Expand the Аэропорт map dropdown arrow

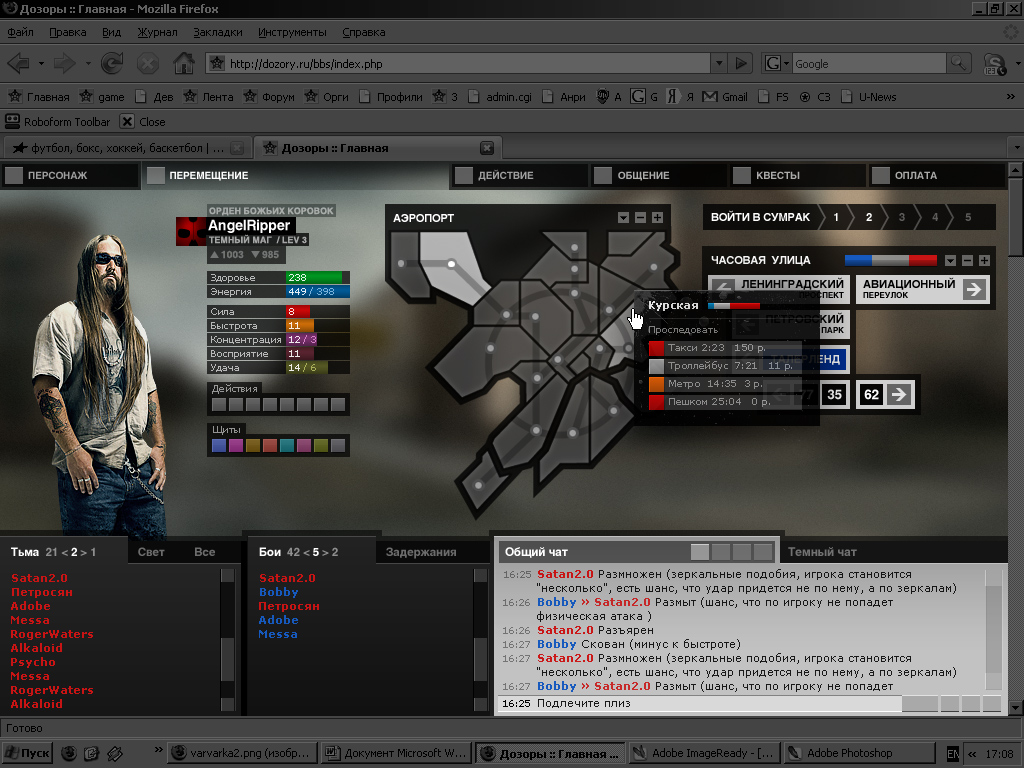624,217
